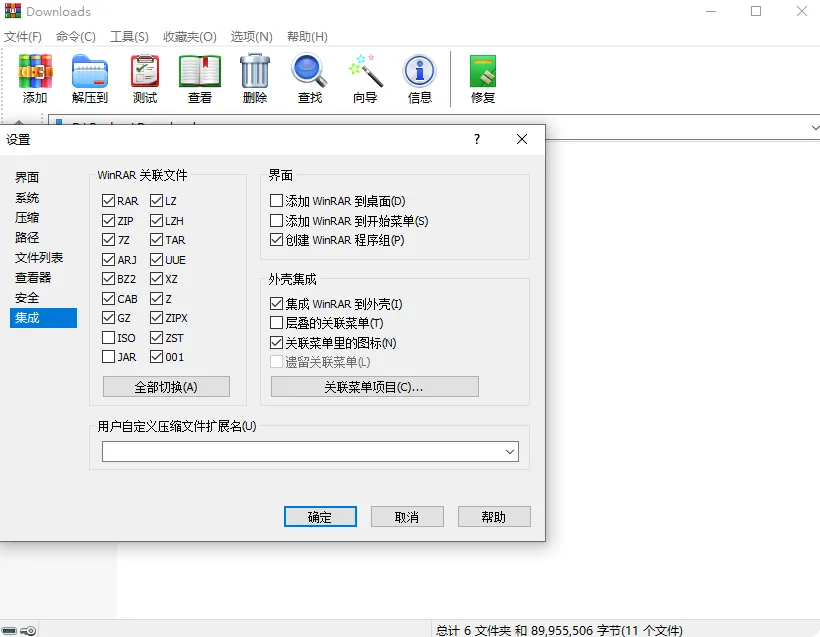The height and width of the screenshot is (637, 820).
Task: Click the WinRAR app icon in title bar
Action: pyautogui.click(x=13, y=11)
